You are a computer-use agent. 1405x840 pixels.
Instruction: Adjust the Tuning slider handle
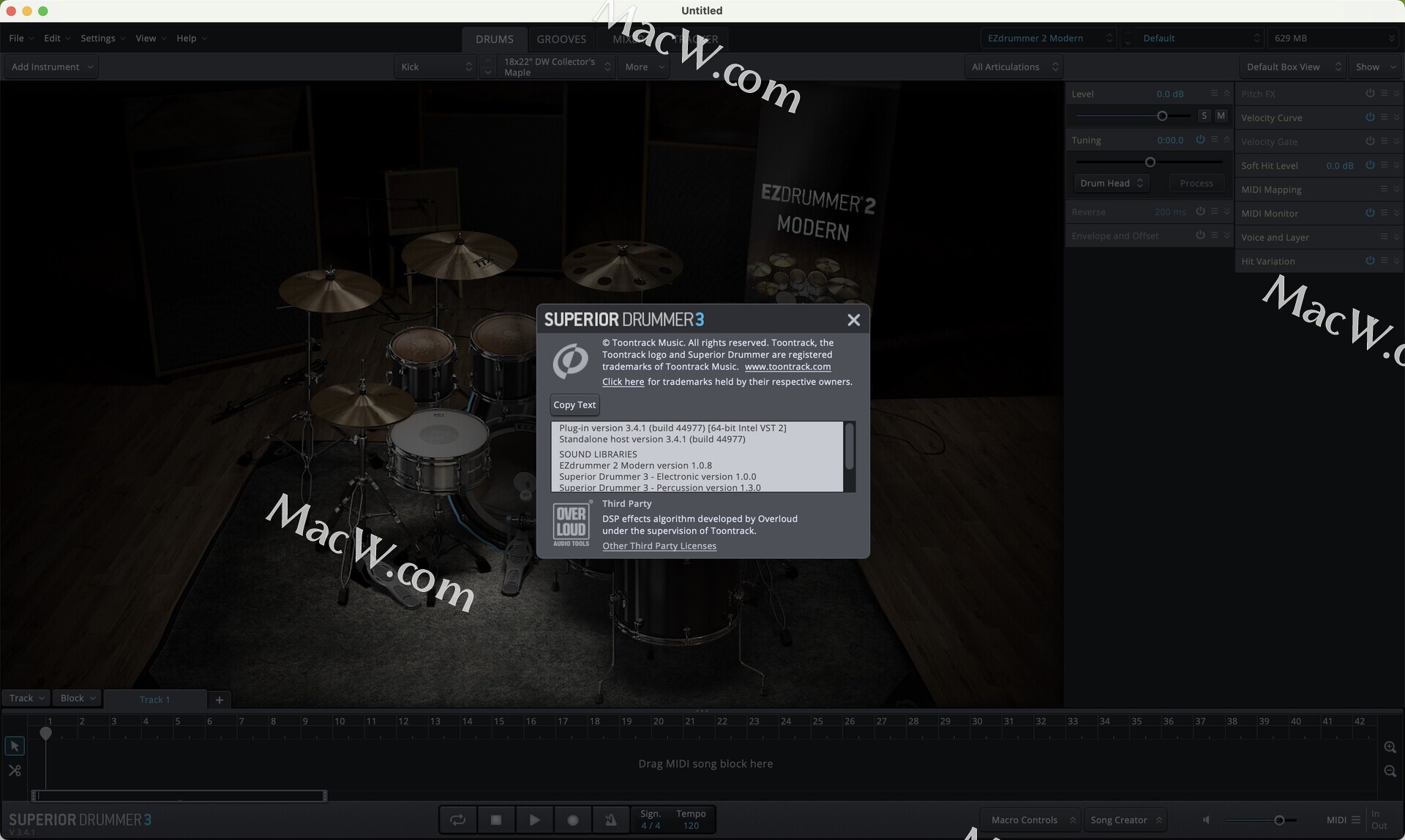1150,162
